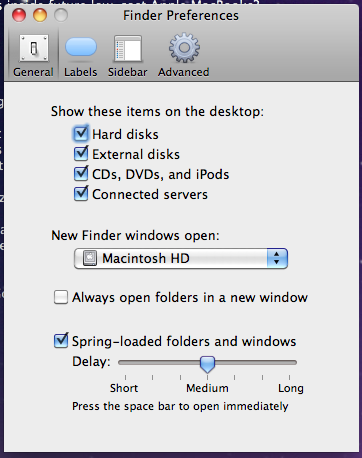The height and width of the screenshot is (458, 362).
Task: Click the Delay slider thumb
Action: click(207, 364)
